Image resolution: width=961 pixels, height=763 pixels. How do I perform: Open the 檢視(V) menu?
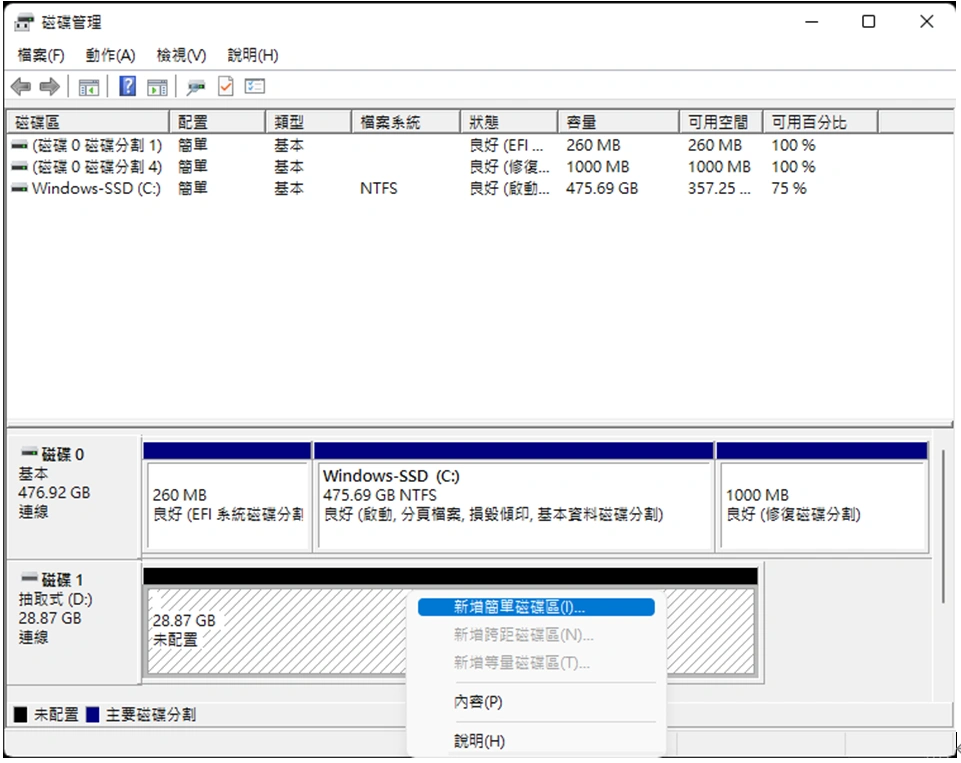click(181, 55)
